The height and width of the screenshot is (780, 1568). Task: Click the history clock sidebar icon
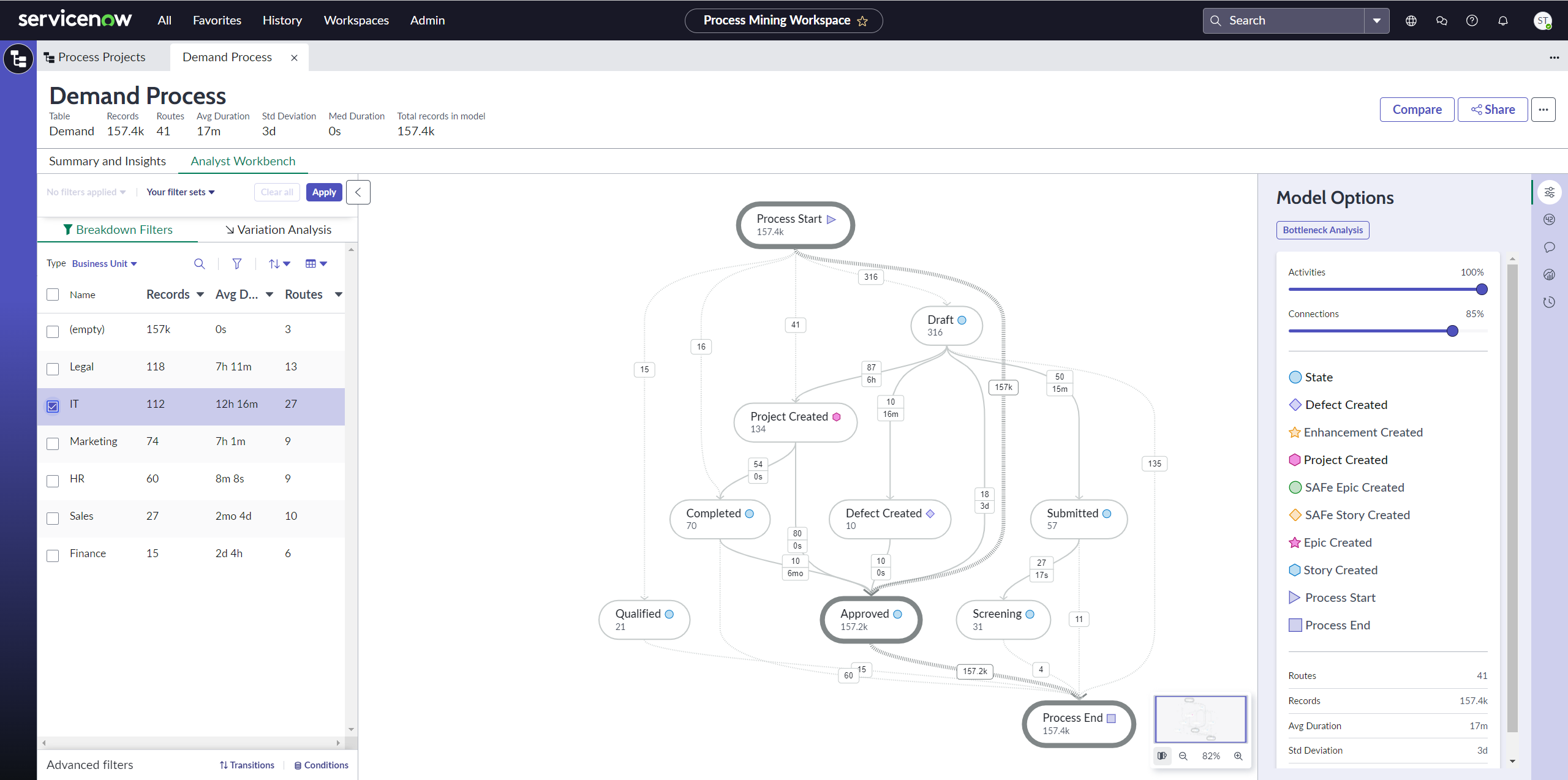1549,302
